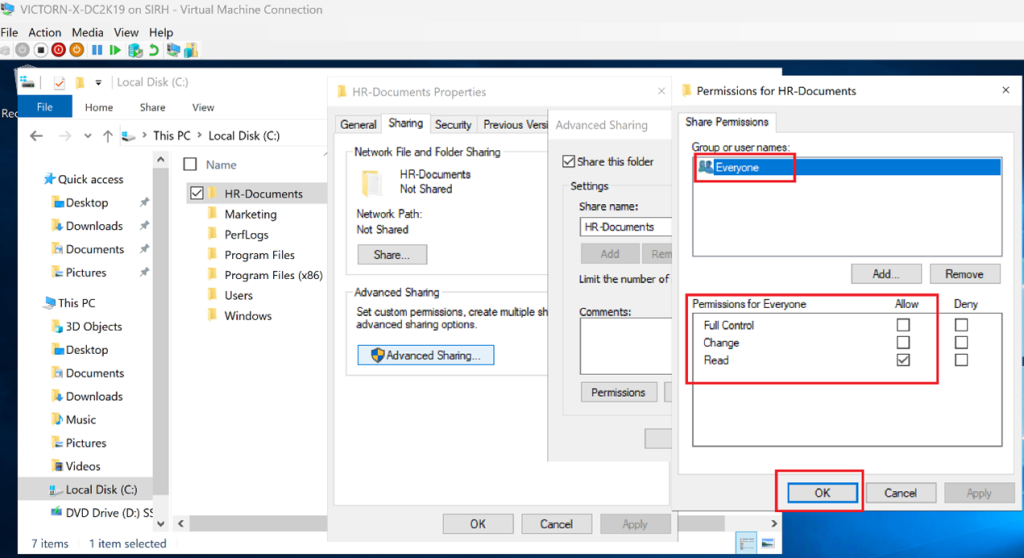Click the green Start/Resume VM toolbar icon

[116, 49]
